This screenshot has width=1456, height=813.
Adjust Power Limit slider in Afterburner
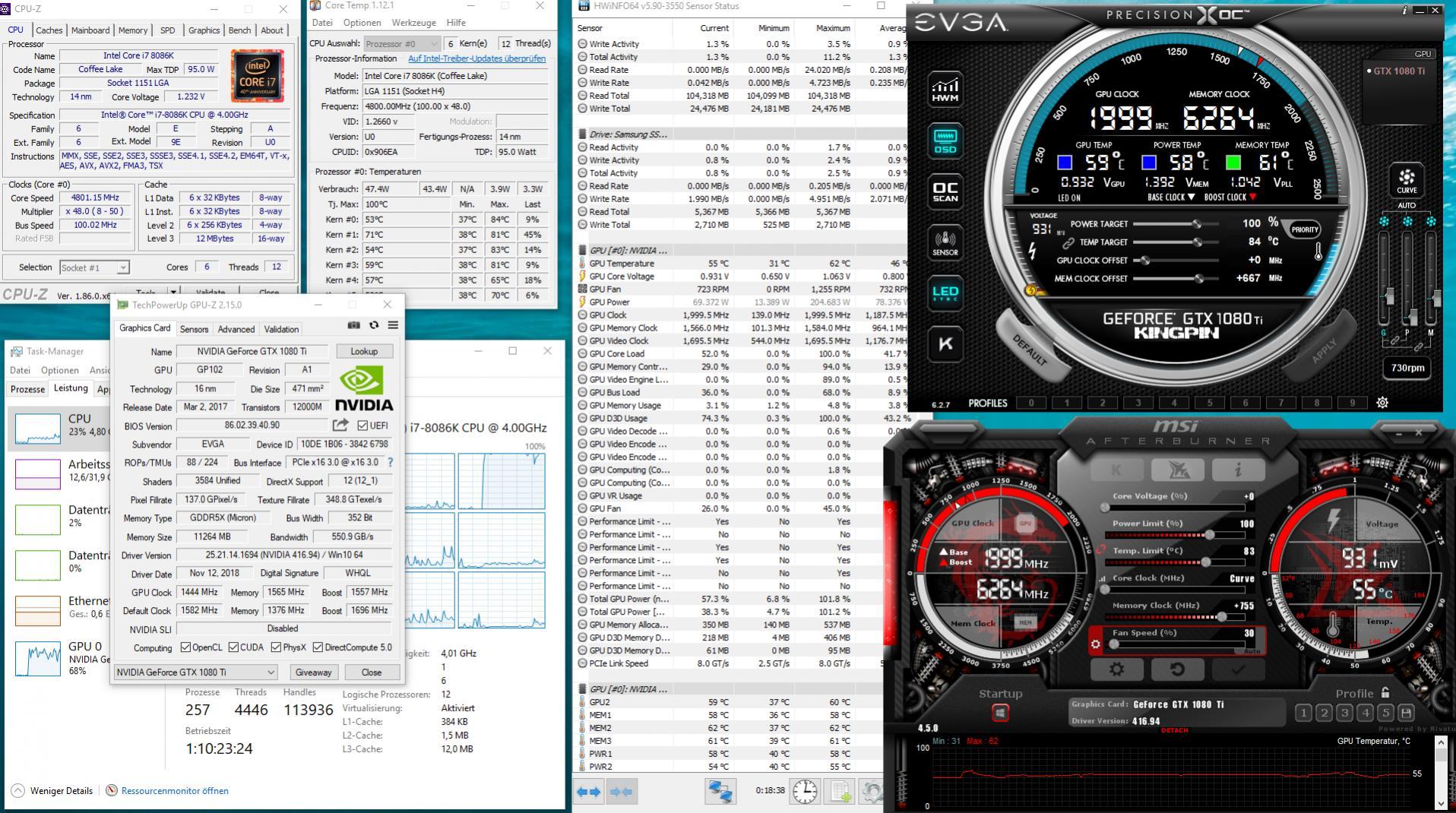point(1175,535)
